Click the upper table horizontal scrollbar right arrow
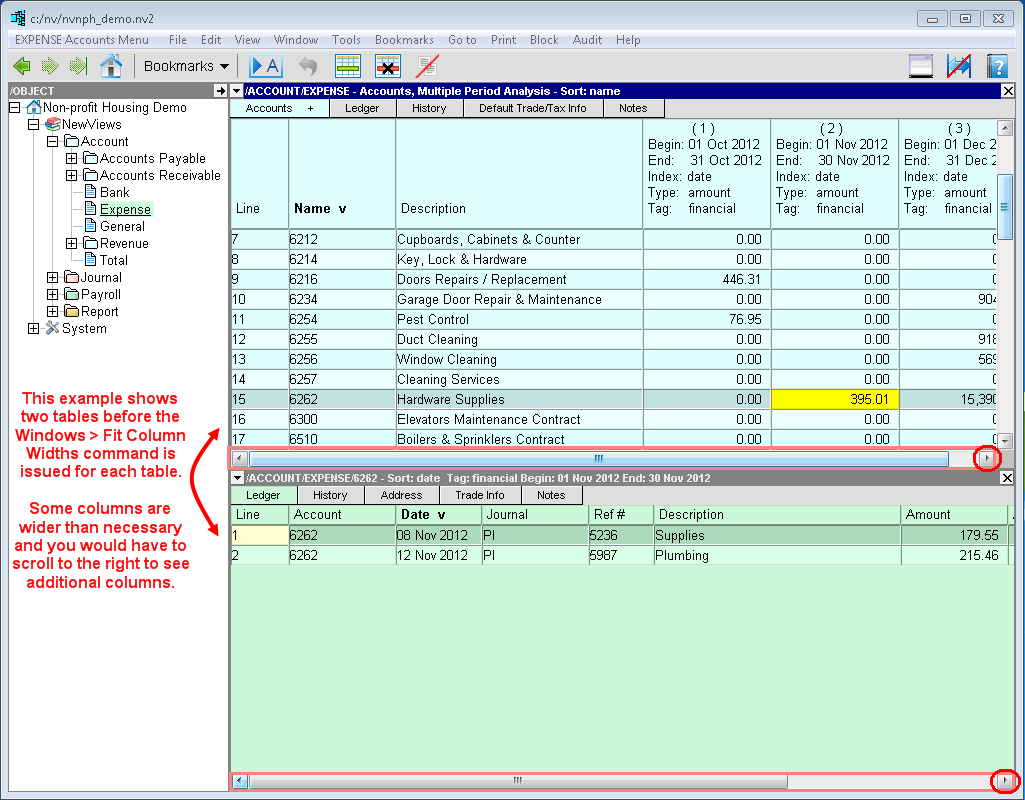Screen dimensions: 1025x800 (987, 459)
